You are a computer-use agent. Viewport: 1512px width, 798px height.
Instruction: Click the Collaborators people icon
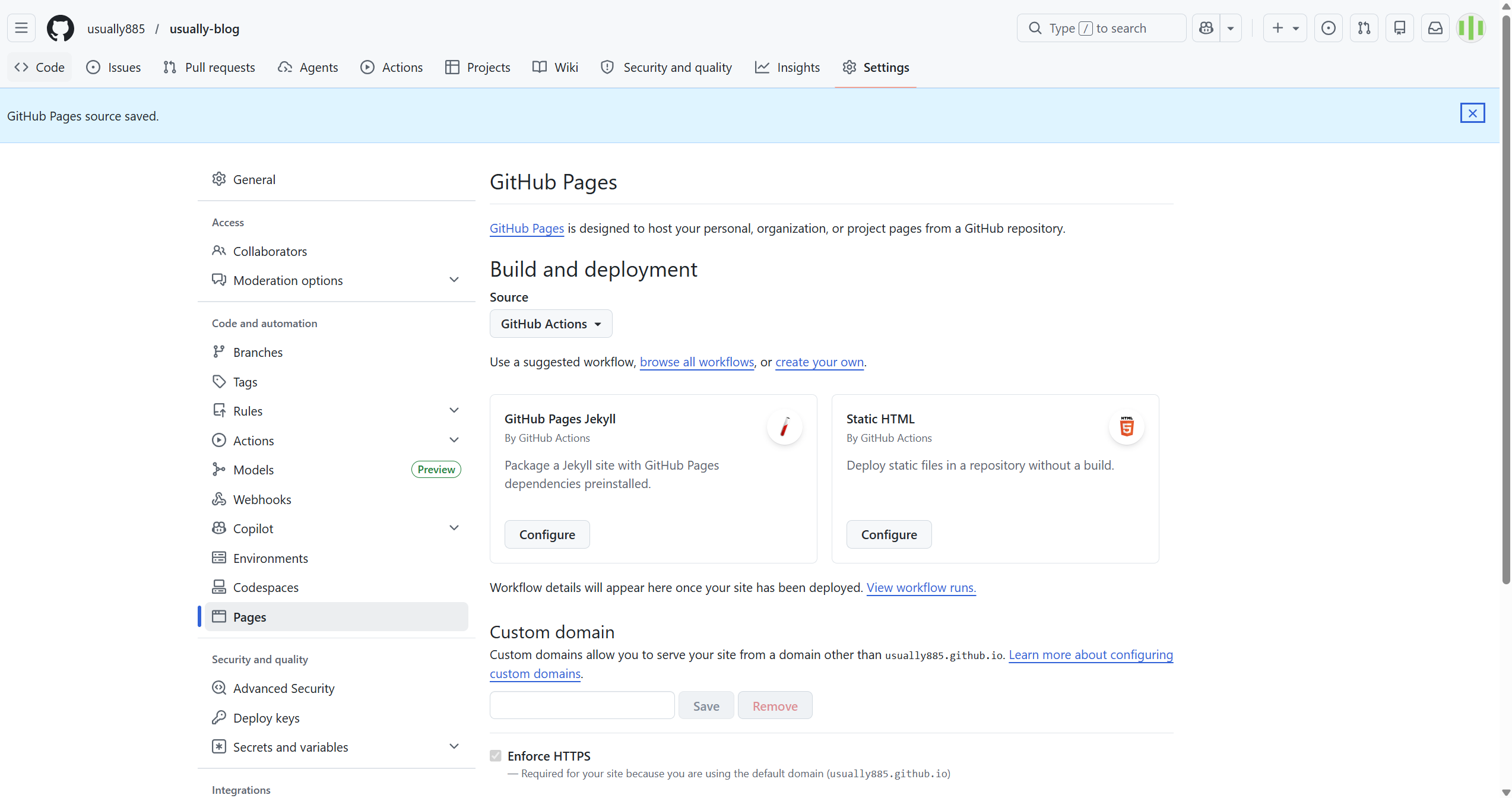pos(219,251)
